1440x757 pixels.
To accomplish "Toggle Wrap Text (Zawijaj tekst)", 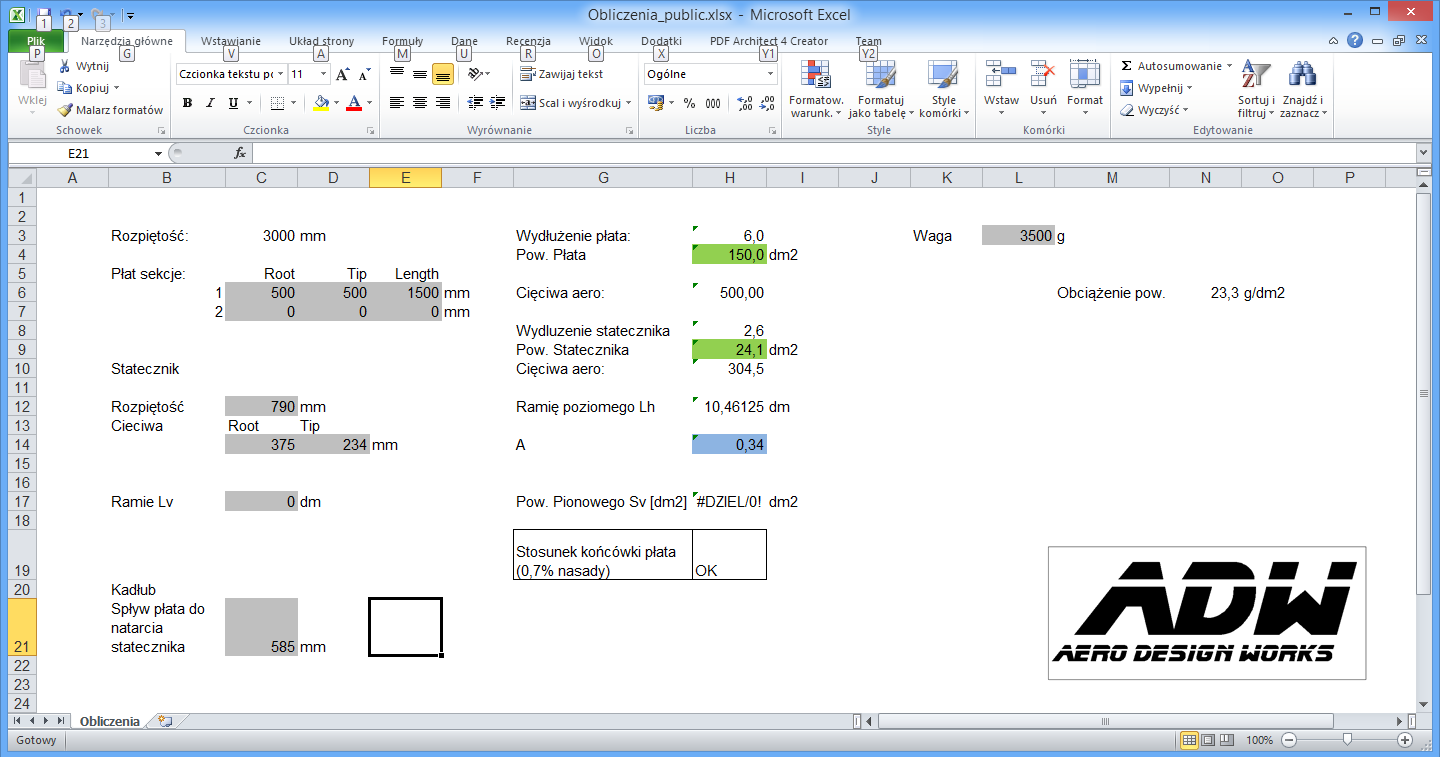I will pos(561,74).
